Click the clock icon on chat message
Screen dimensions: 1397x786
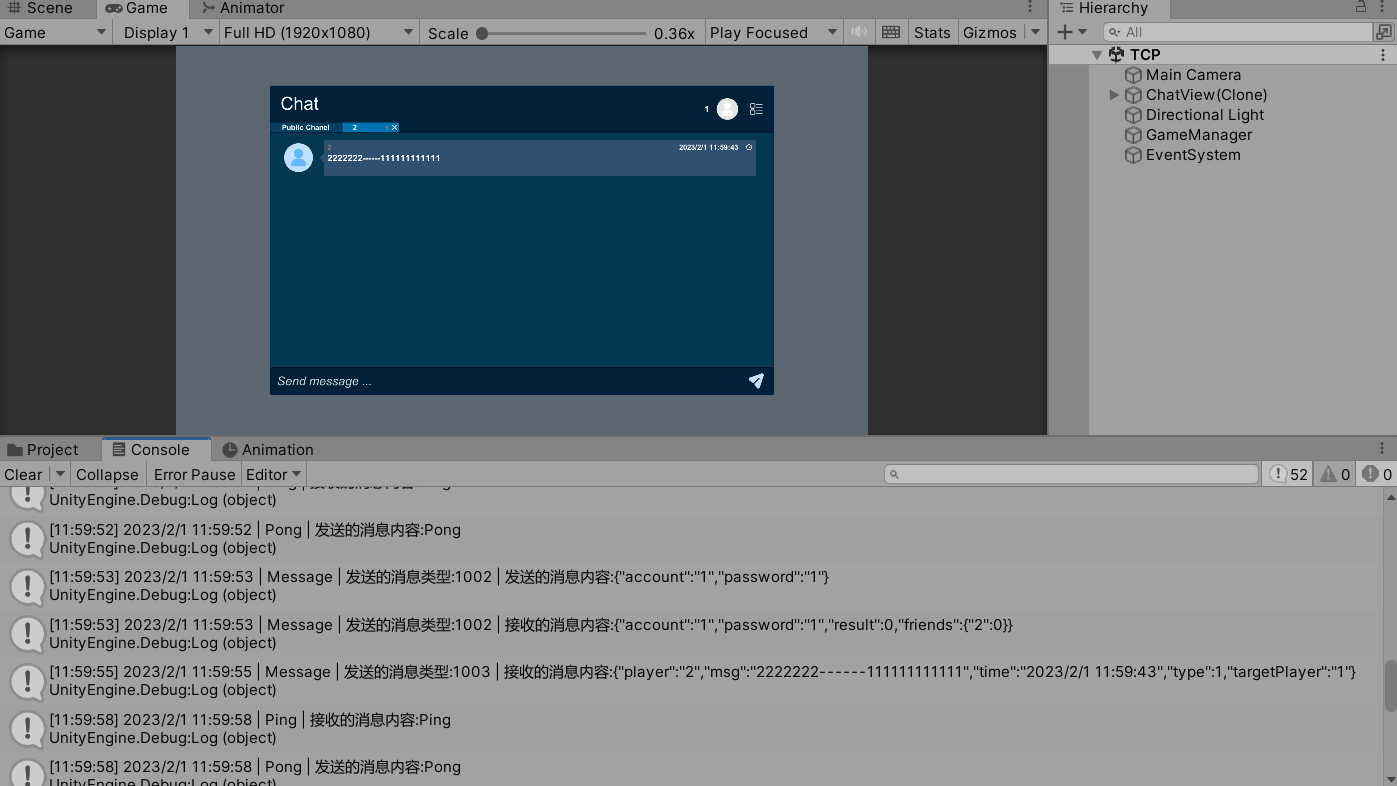click(x=749, y=147)
